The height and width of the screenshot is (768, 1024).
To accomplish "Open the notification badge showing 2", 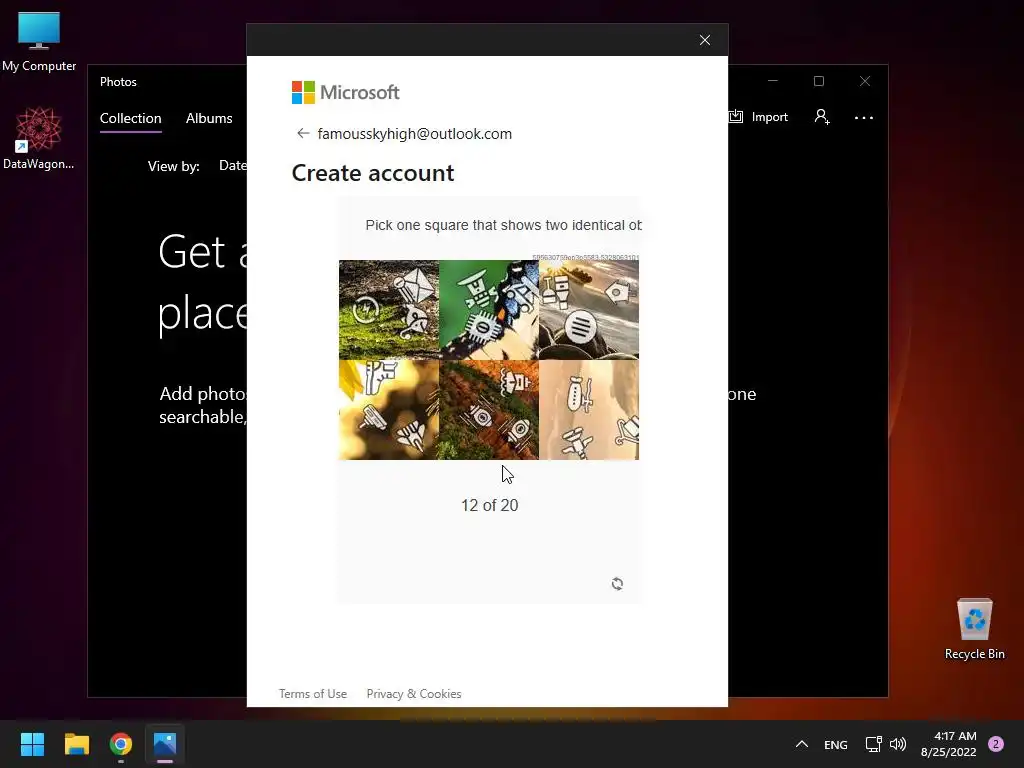I will click(x=996, y=744).
